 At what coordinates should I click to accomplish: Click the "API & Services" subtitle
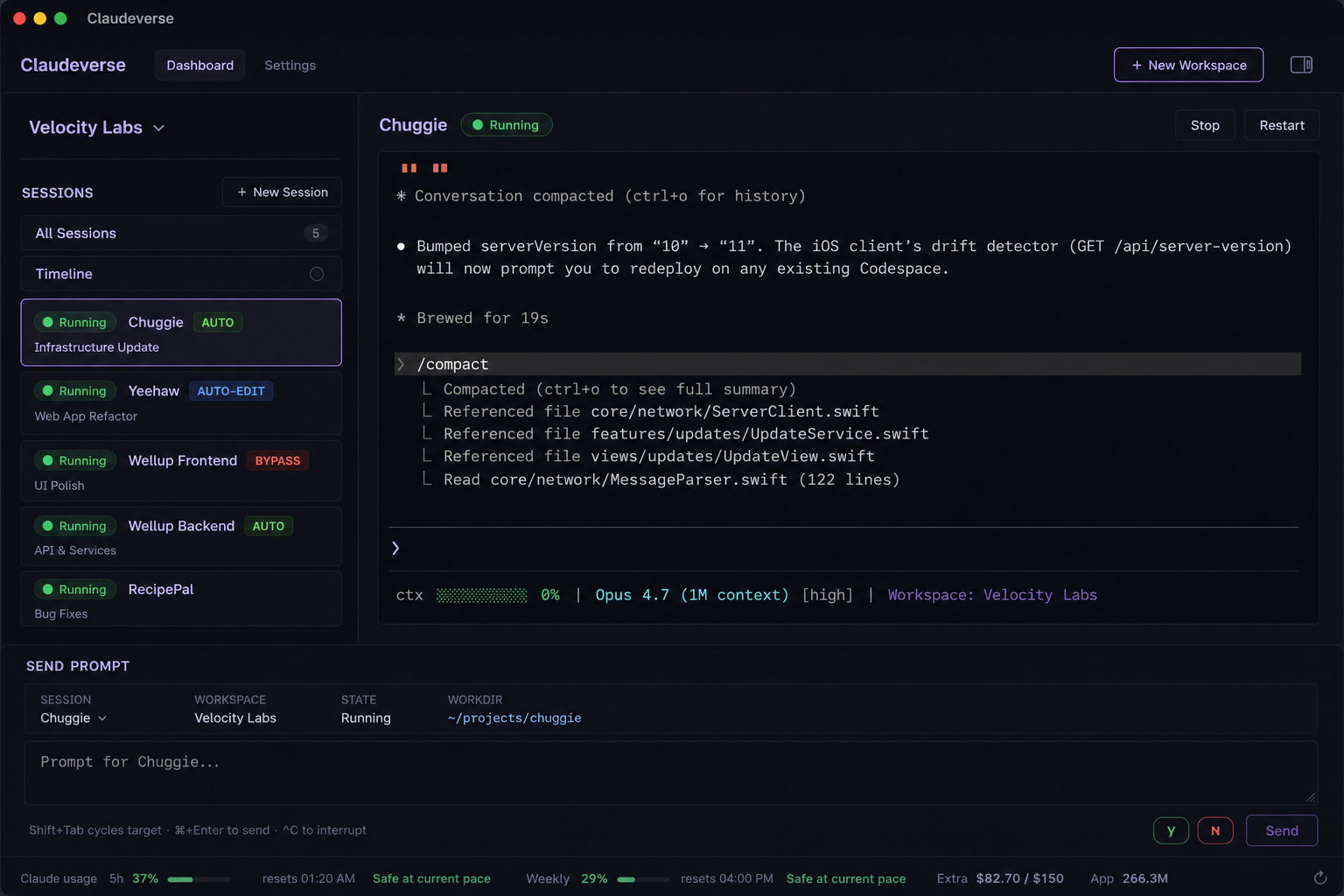coord(75,550)
